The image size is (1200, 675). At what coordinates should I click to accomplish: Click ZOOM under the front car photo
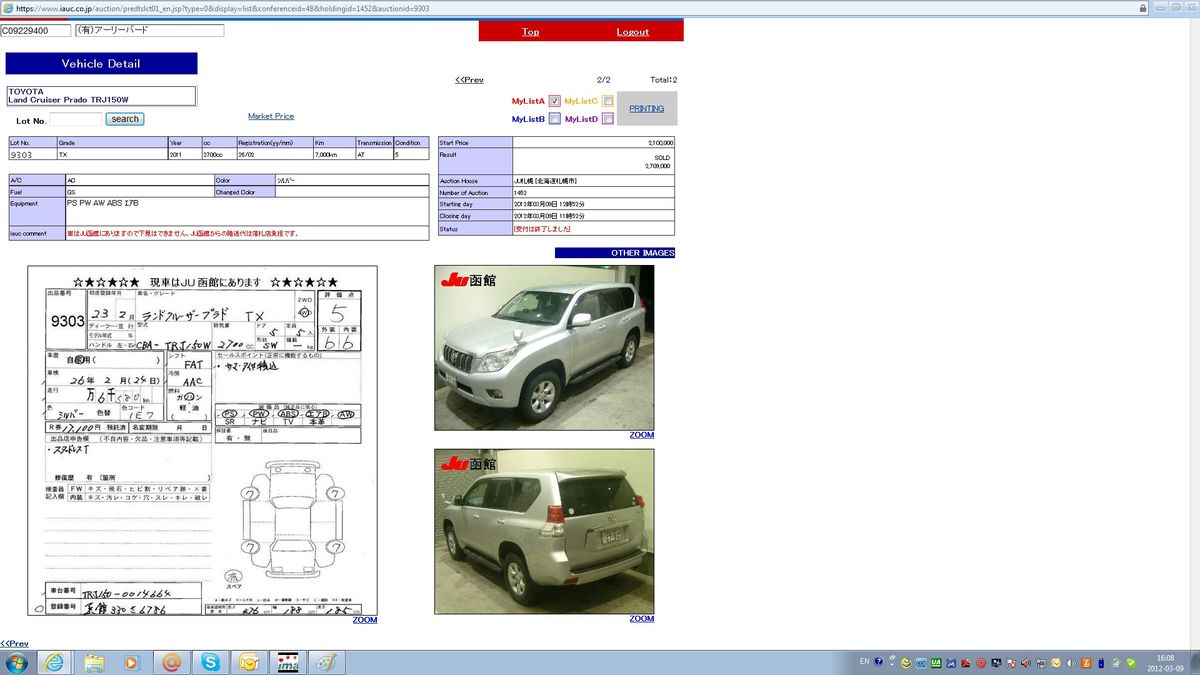(642, 435)
